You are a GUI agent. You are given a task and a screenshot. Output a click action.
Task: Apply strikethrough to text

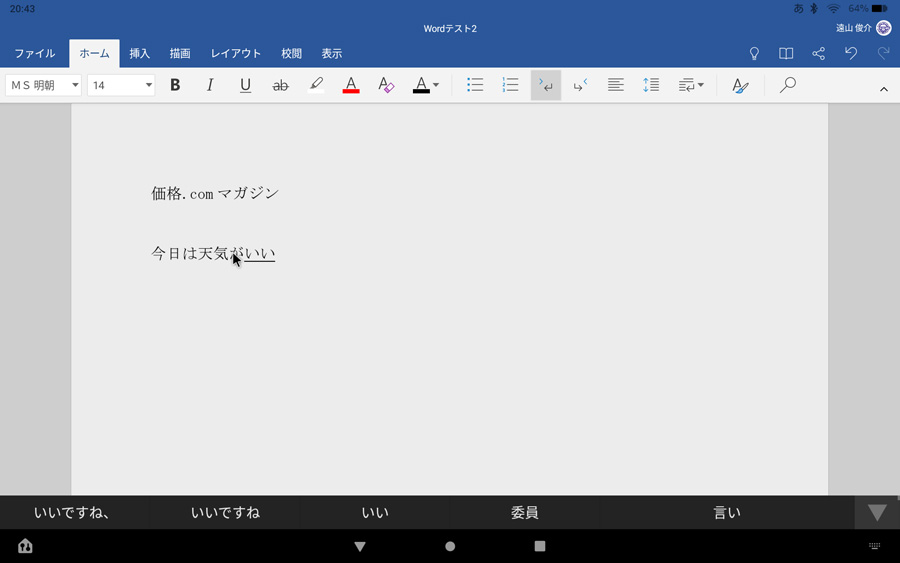click(x=280, y=86)
